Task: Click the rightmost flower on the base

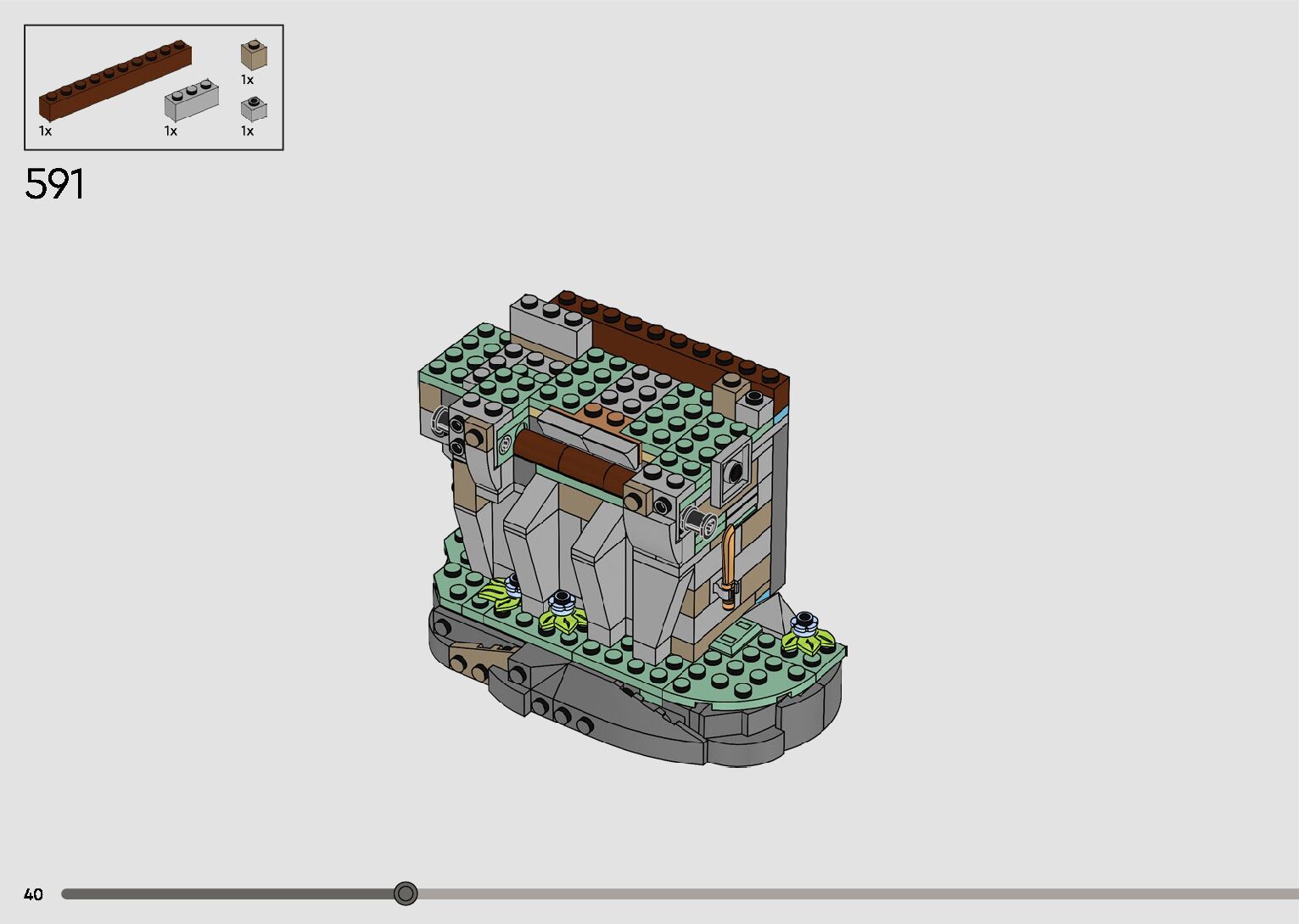Action: coord(806,630)
